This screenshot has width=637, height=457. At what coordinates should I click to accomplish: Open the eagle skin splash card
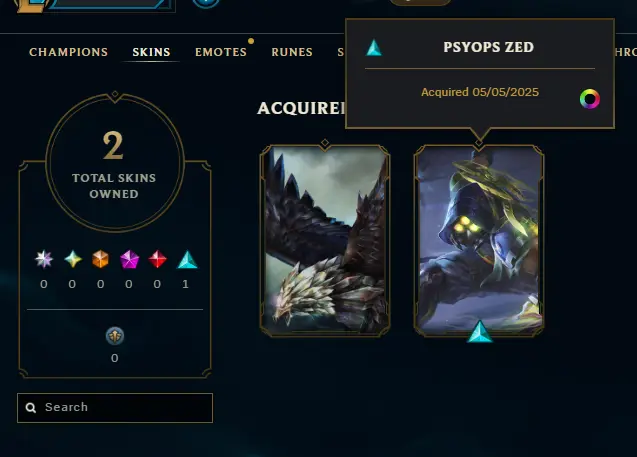pos(325,240)
